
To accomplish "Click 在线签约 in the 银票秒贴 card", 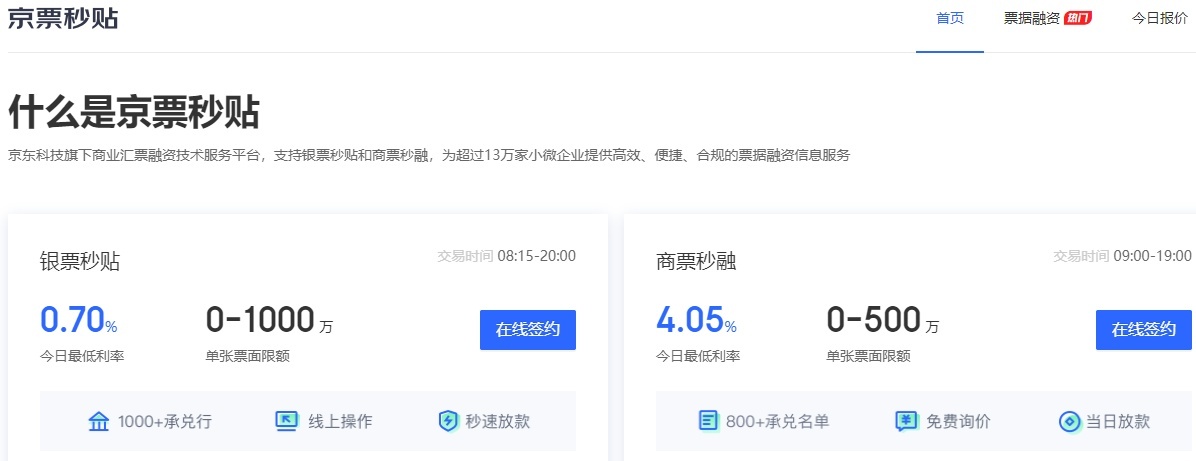I will [528, 330].
